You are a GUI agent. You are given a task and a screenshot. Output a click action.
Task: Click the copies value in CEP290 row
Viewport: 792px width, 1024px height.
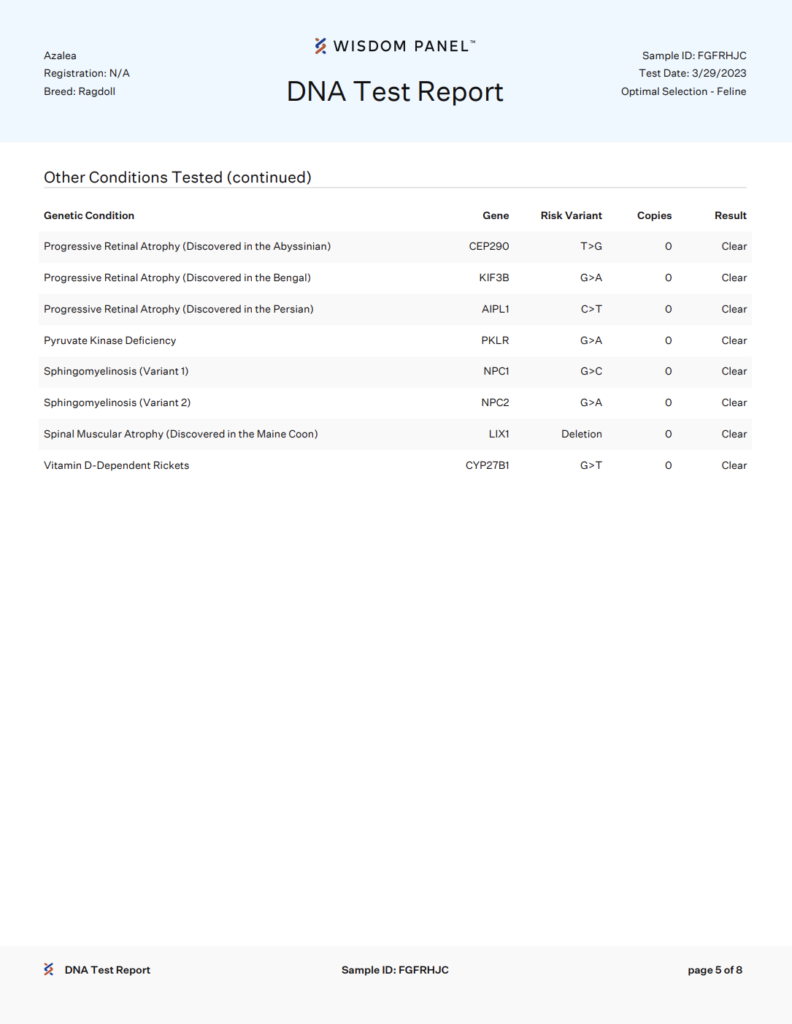tap(668, 246)
